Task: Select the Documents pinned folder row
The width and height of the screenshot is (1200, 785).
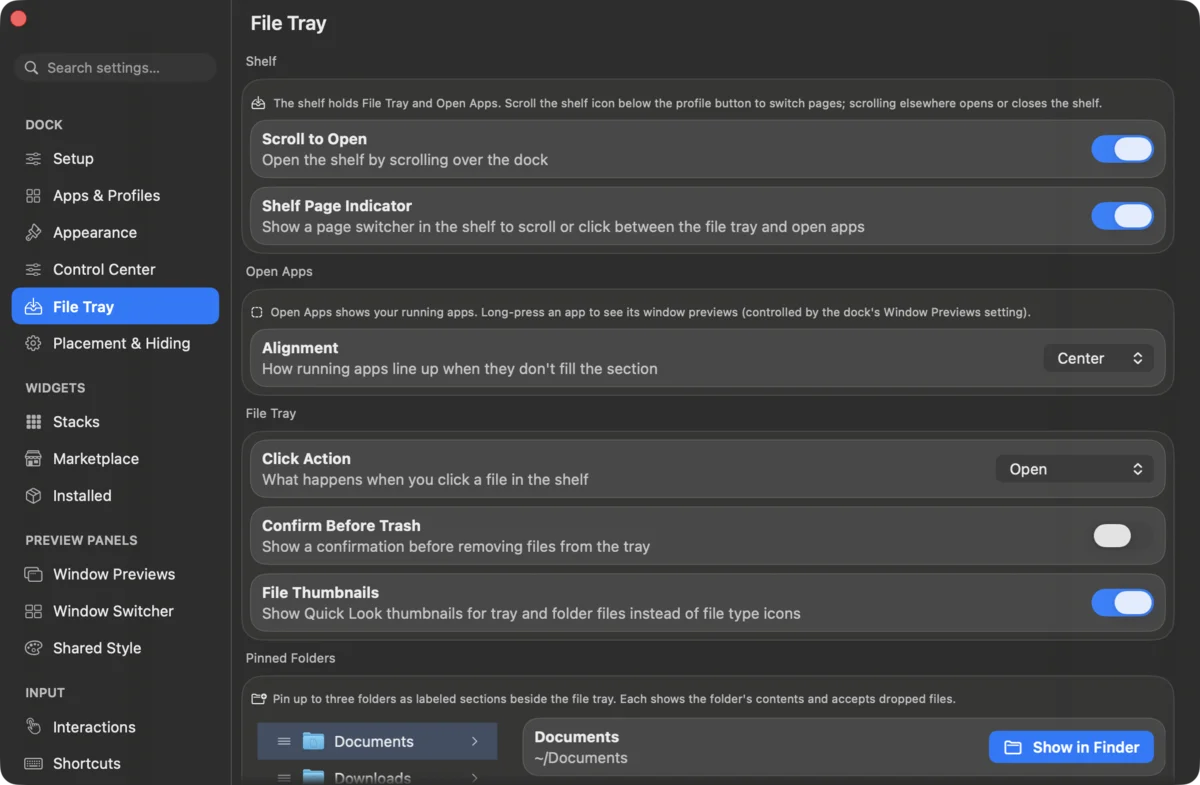Action: (377, 741)
